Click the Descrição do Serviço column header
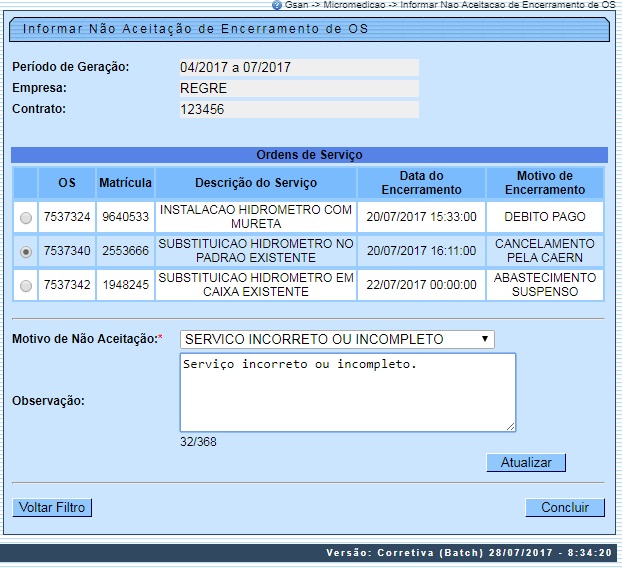 [256, 183]
